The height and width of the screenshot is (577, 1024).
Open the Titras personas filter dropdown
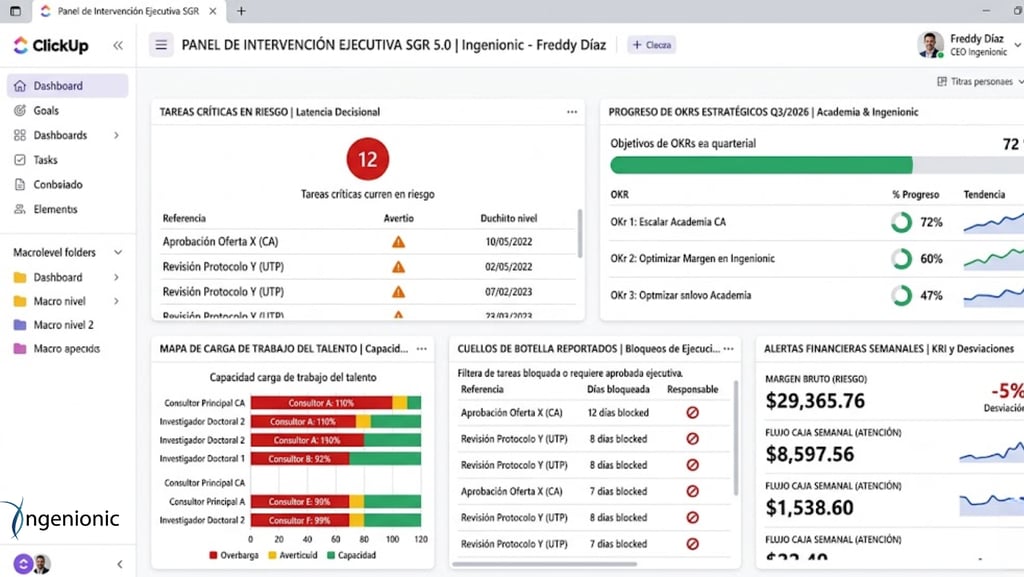[979, 82]
